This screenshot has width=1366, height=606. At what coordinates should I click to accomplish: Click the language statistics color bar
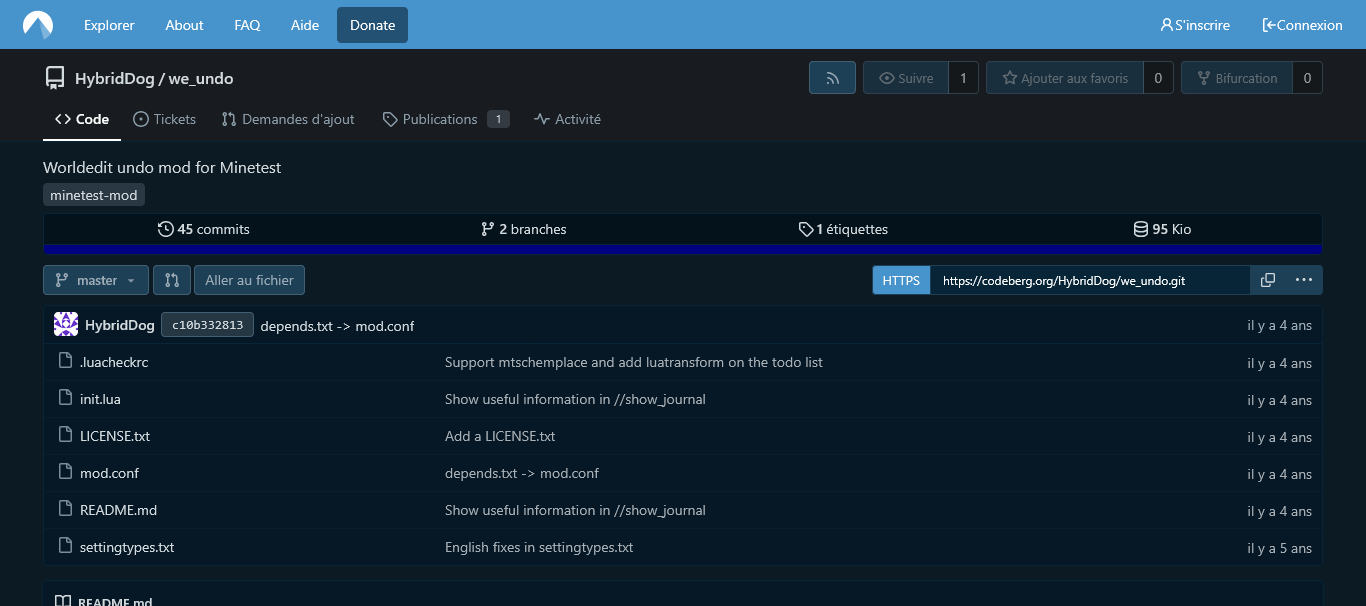pos(682,249)
